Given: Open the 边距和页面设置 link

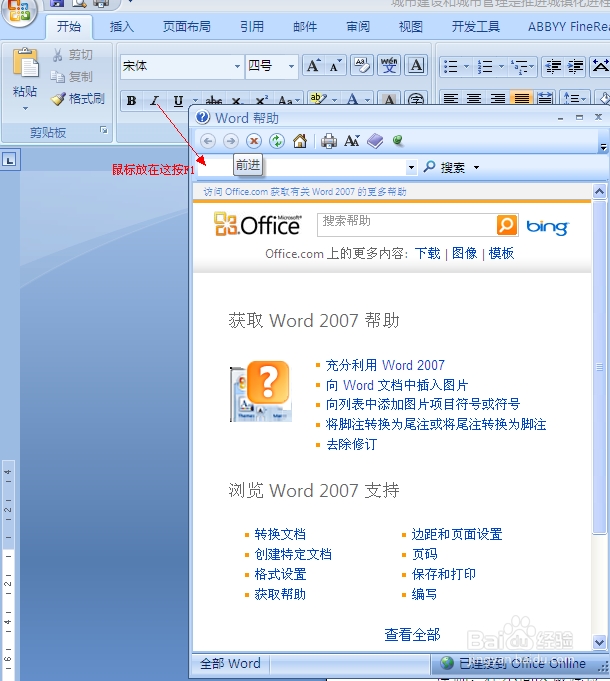Looking at the screenshot, I should pos(457,534).
